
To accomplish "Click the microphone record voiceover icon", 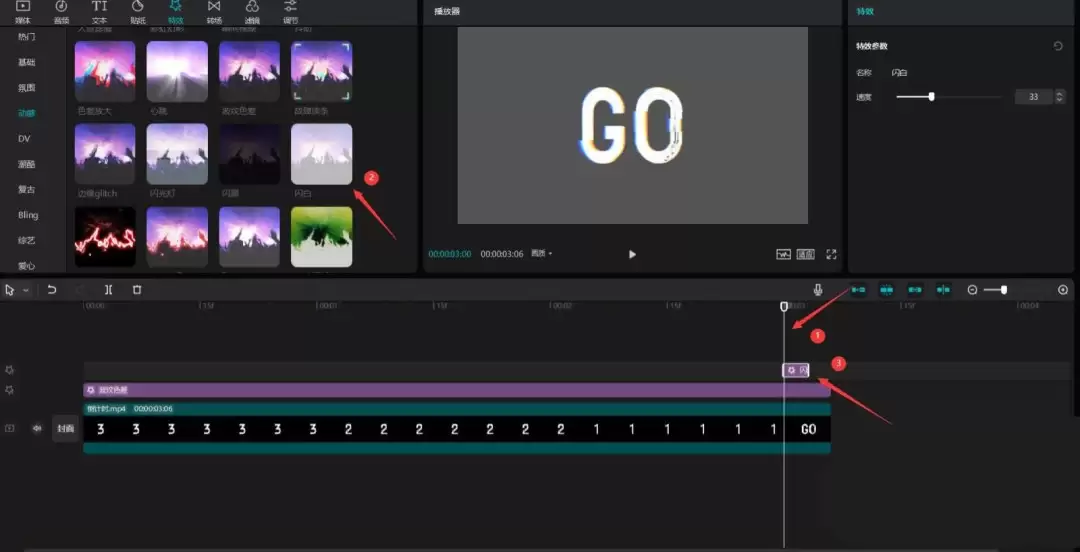I will click(x=818, y=290).
